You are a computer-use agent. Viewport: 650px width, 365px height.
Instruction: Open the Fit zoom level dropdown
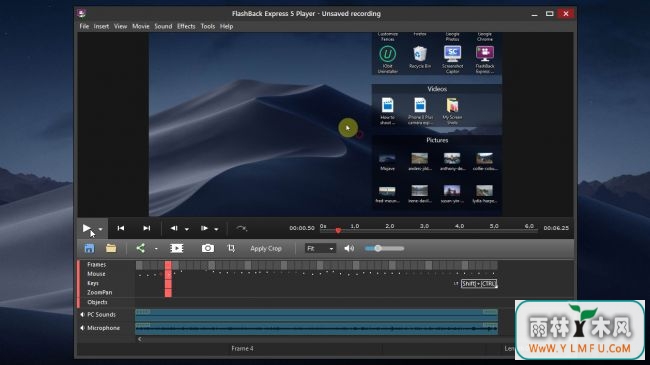tap(320, 248)
